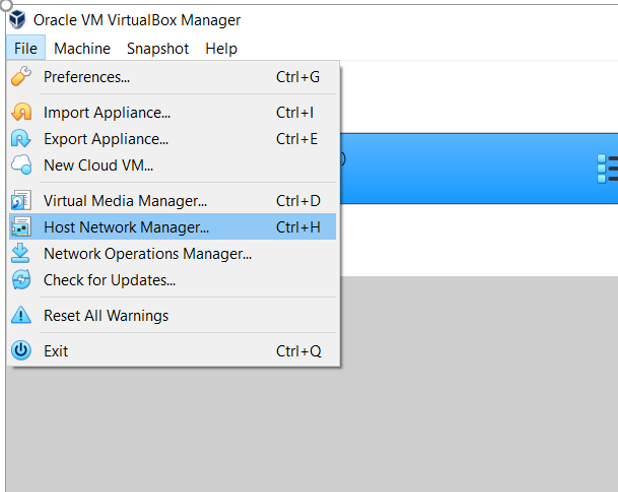The width and height of the screenshot is (618, 492).
Task: Select the highlighted blue VM row
Action: [479, 169]
